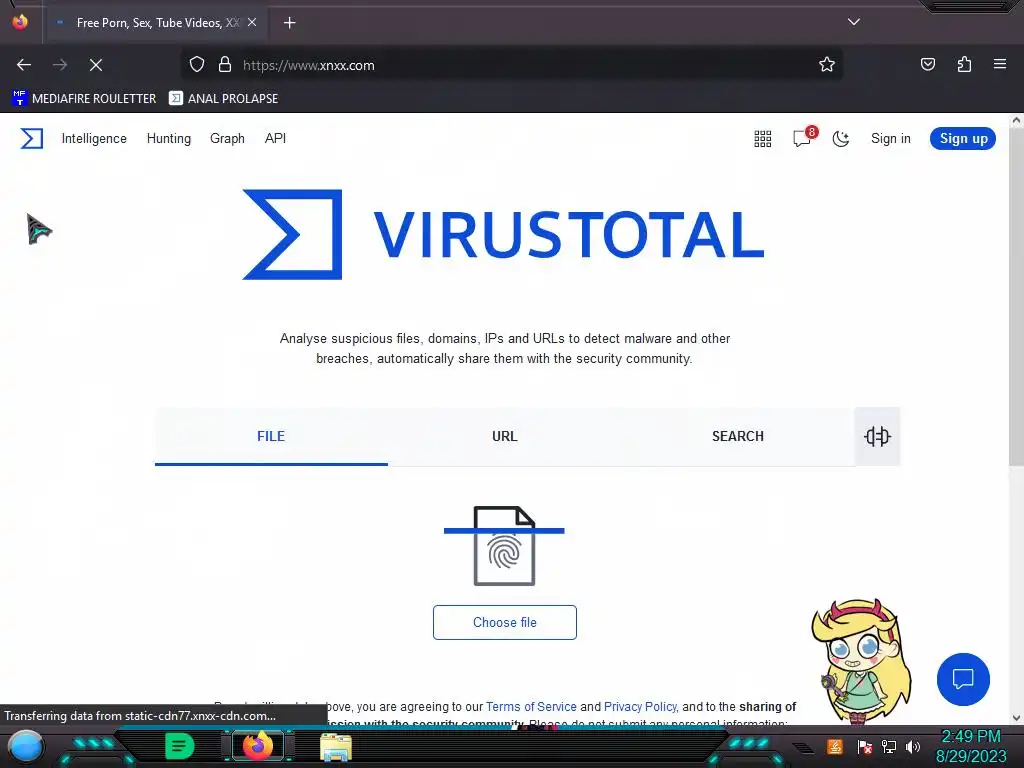The width and height of the screenshot is (1024, 768).
Task: Click Firefox icon at tab bar left
Action: tap(20, 22)
